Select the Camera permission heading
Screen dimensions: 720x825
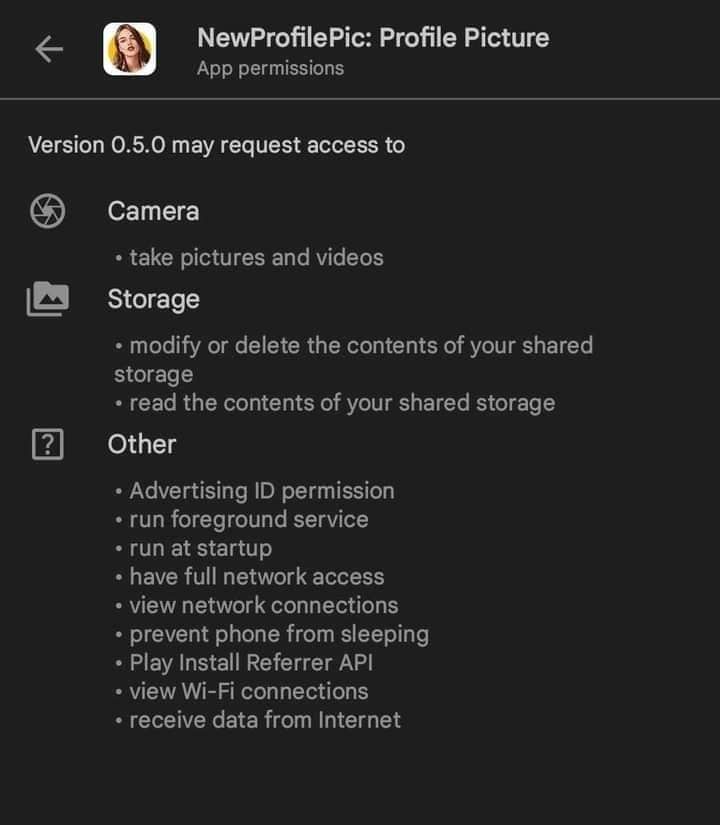click(153, 211)
